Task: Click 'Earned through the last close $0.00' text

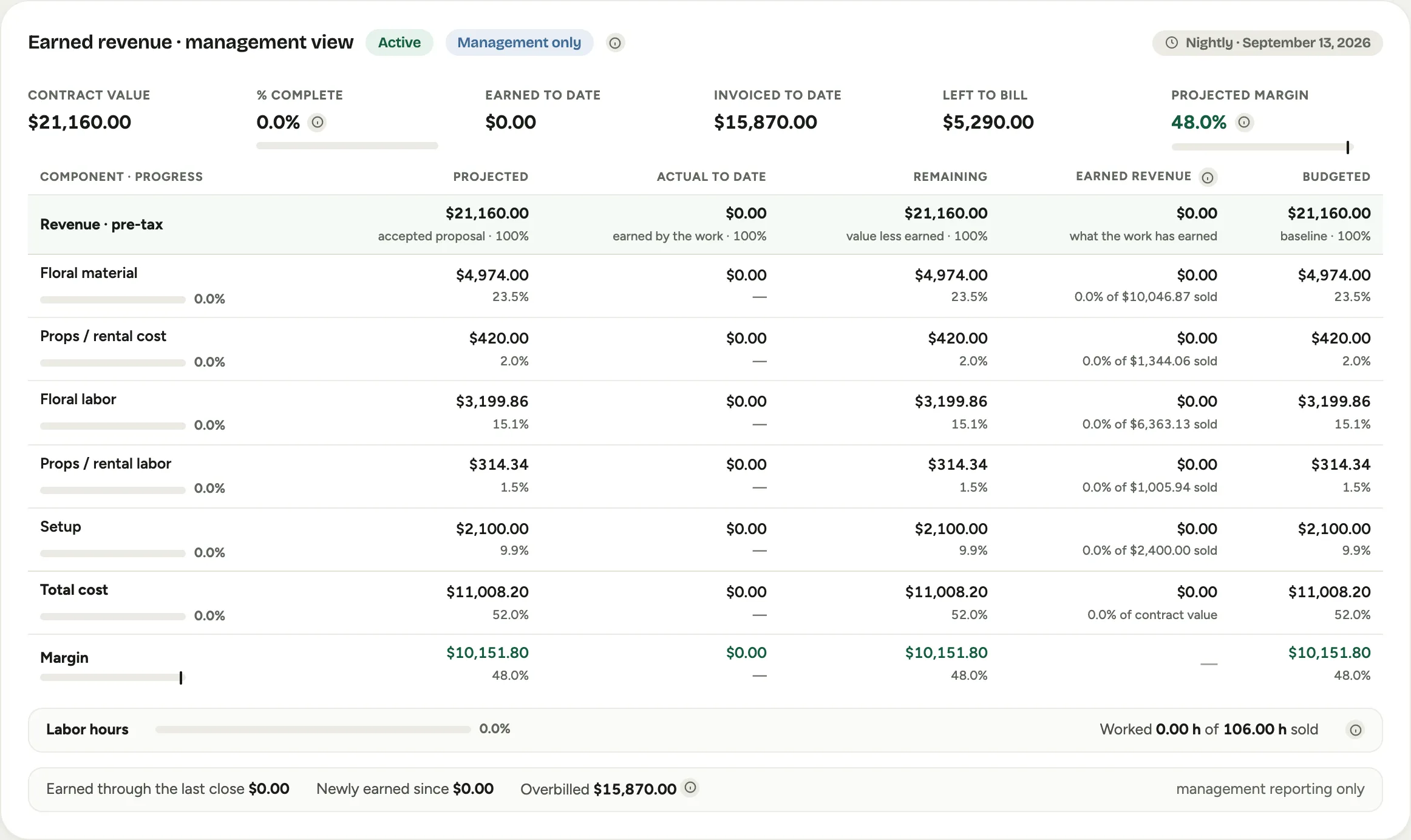Action: tap(168, 789)
